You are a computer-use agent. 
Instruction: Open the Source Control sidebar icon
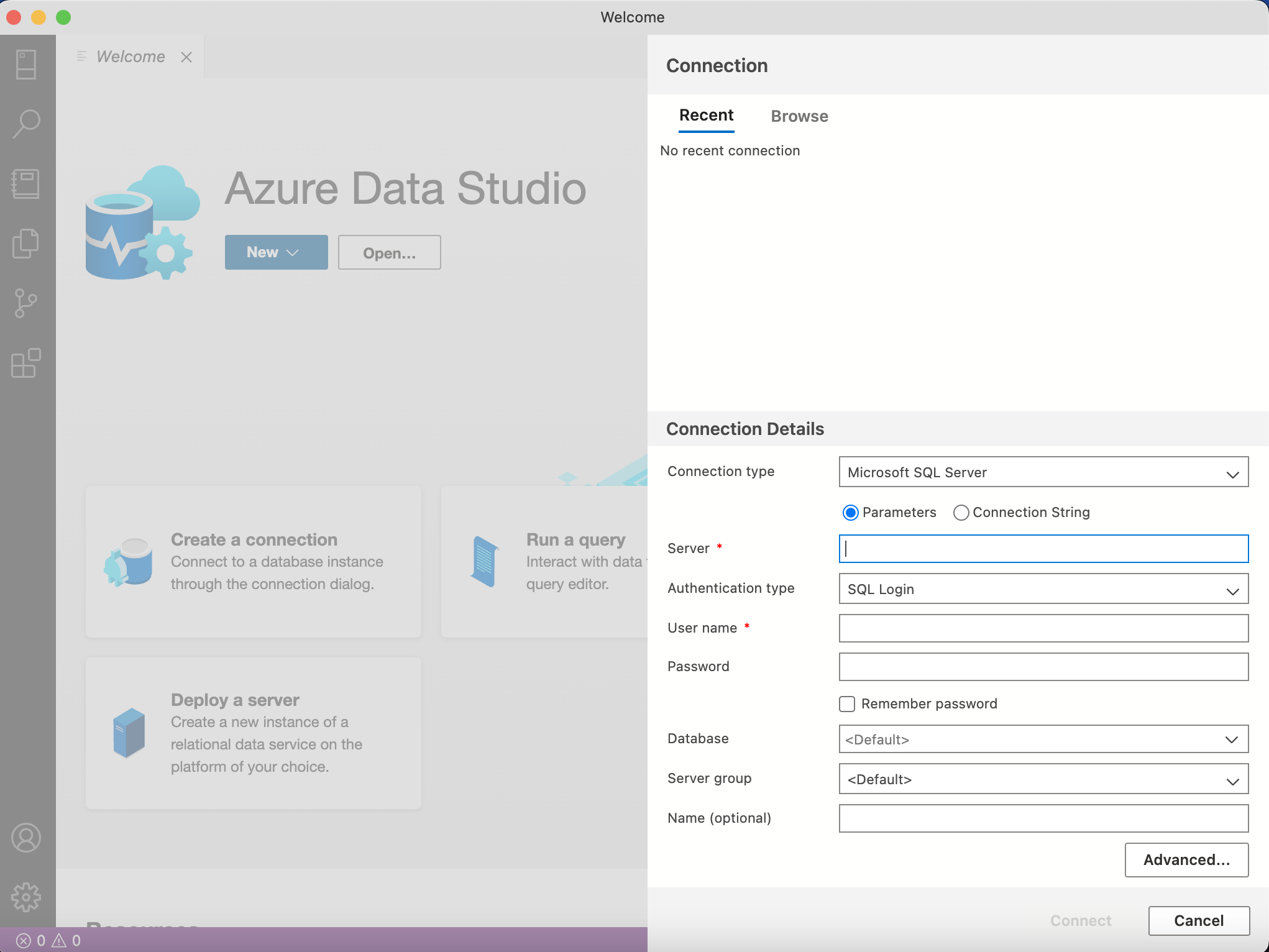point(26,303)
